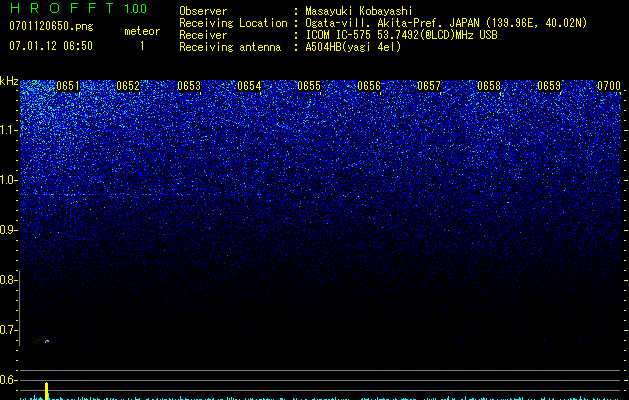This screenshot has height=400, width=629.
Task: Click the 0.7 frequency axis label
Action: [x=8, y=330]
